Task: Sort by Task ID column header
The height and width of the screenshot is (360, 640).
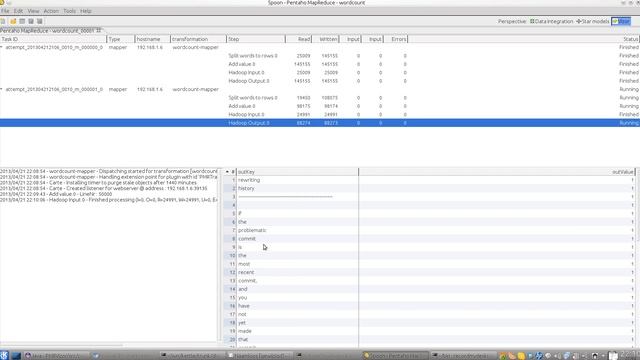Action: coord(53,39)
